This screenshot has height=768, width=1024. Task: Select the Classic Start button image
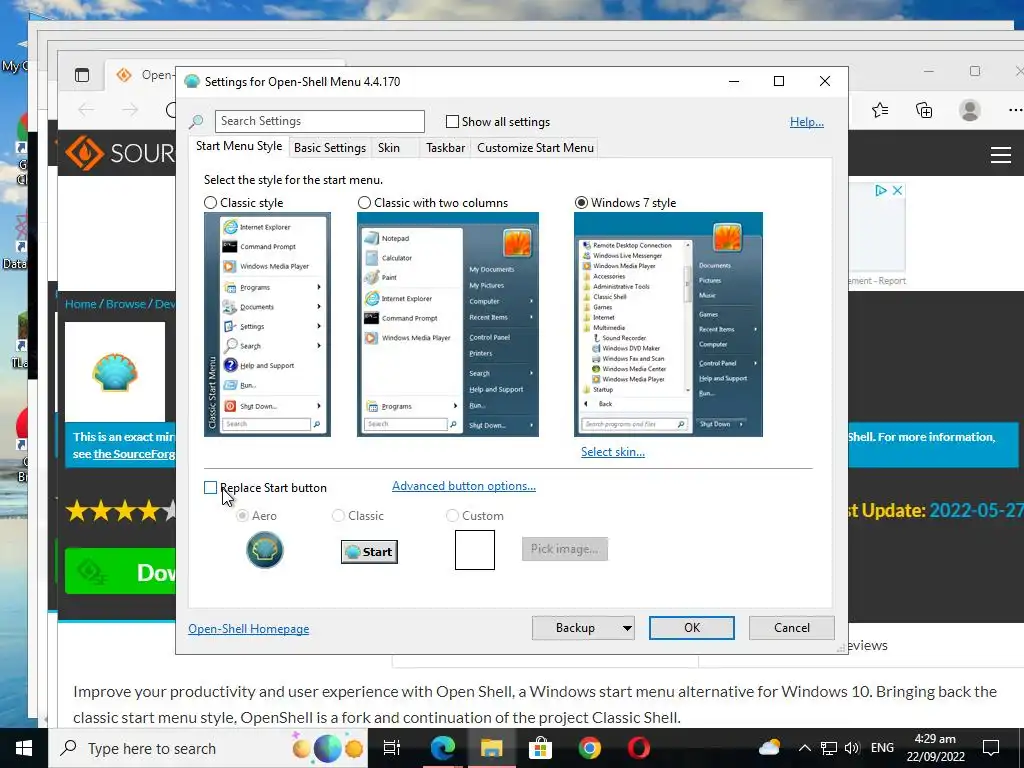[x=369, y=552]
